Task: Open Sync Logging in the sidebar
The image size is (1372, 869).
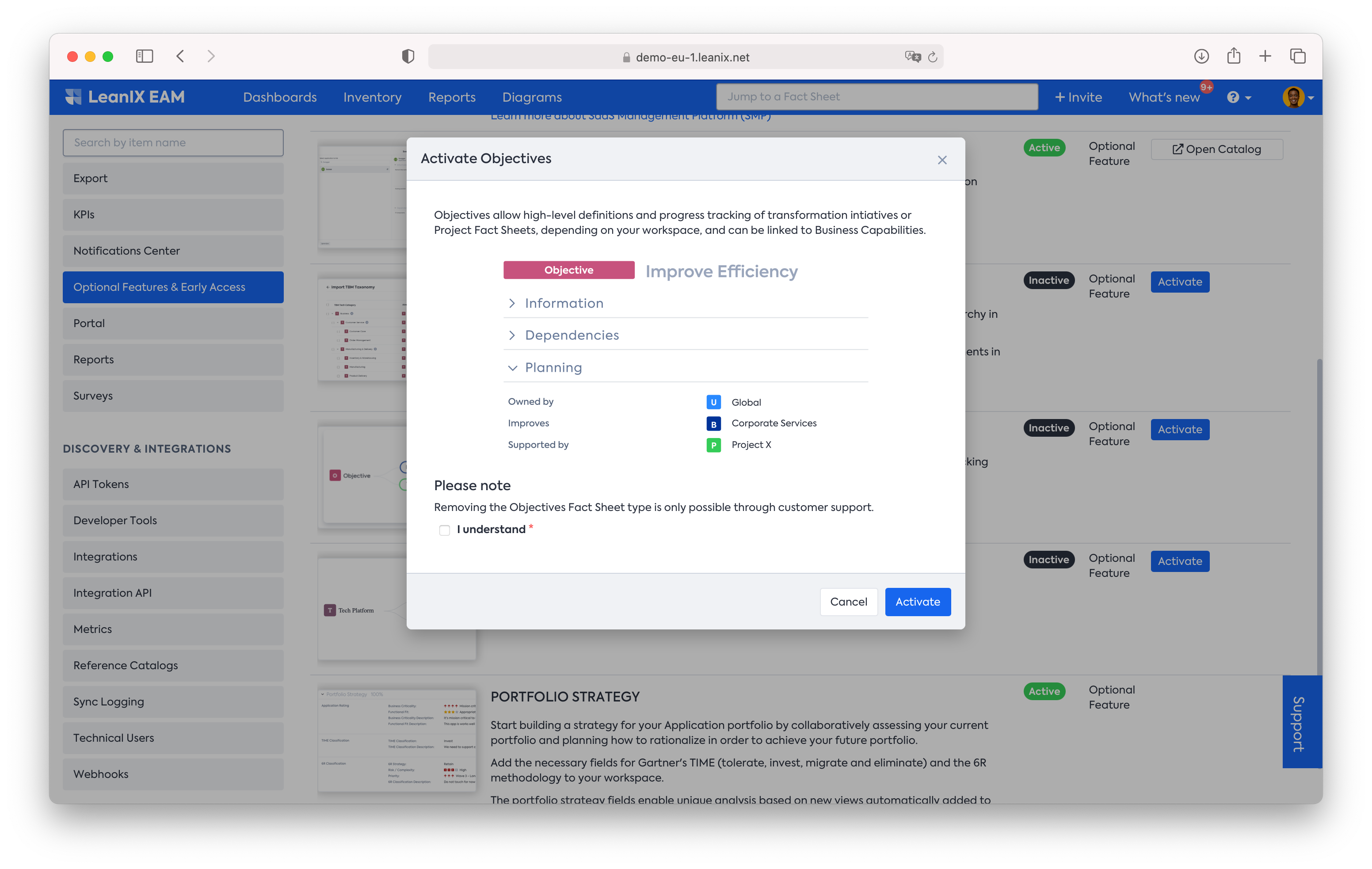Action: [173, 701]
